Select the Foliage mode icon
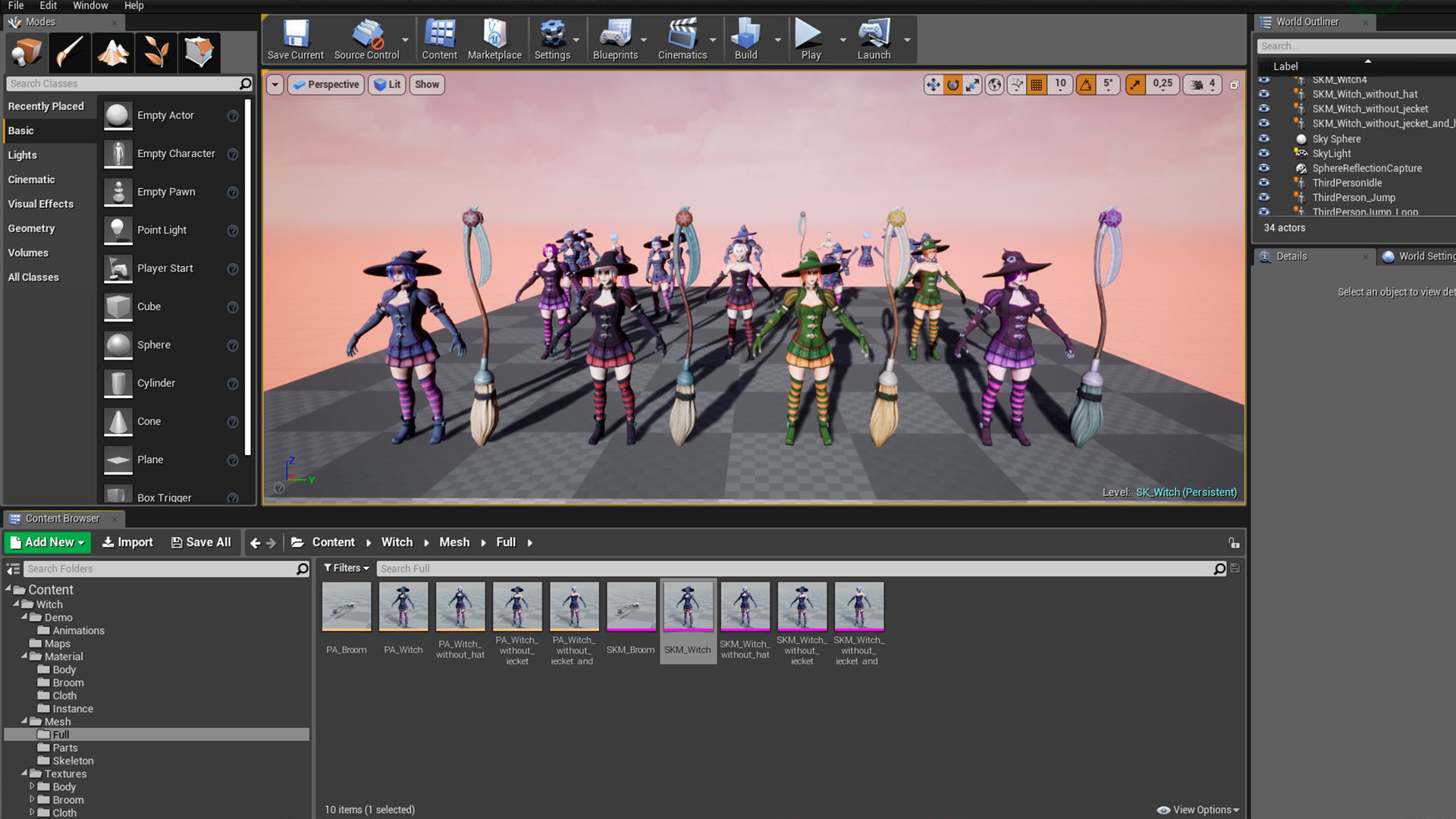 pyautogui.click(x=156, y=52)
